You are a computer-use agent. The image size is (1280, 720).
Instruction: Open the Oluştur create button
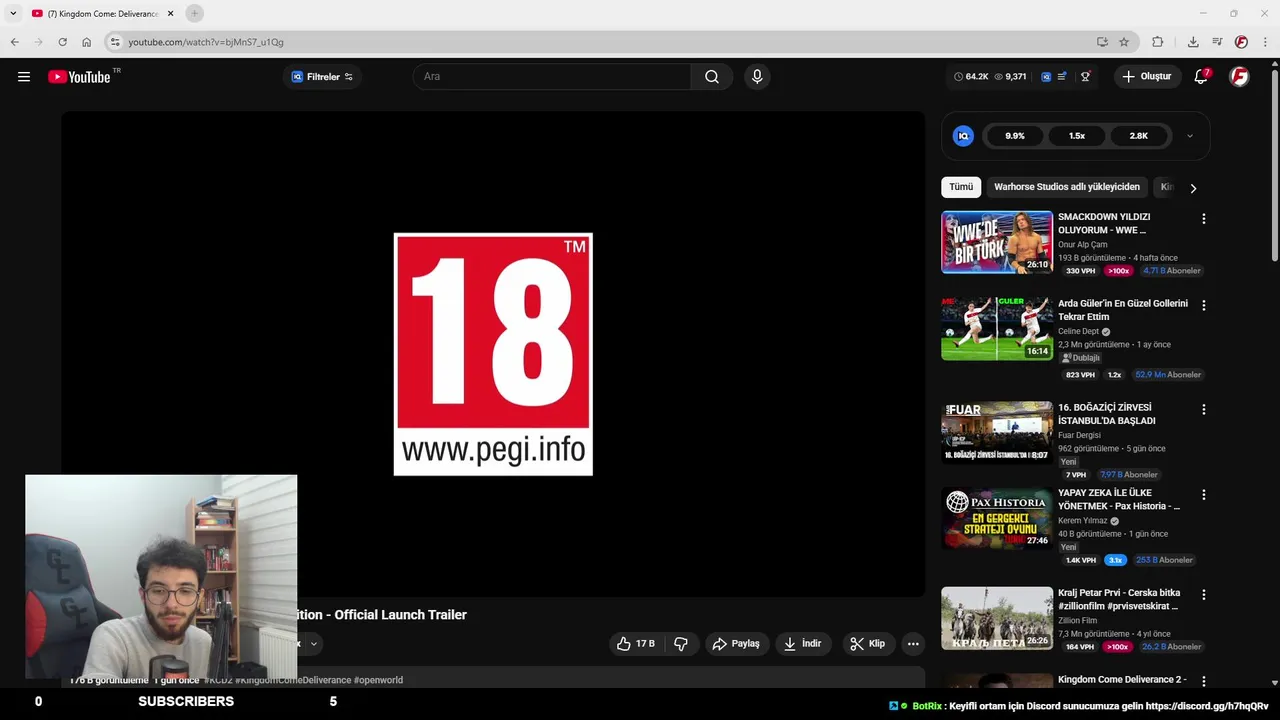coord(1147,77)
